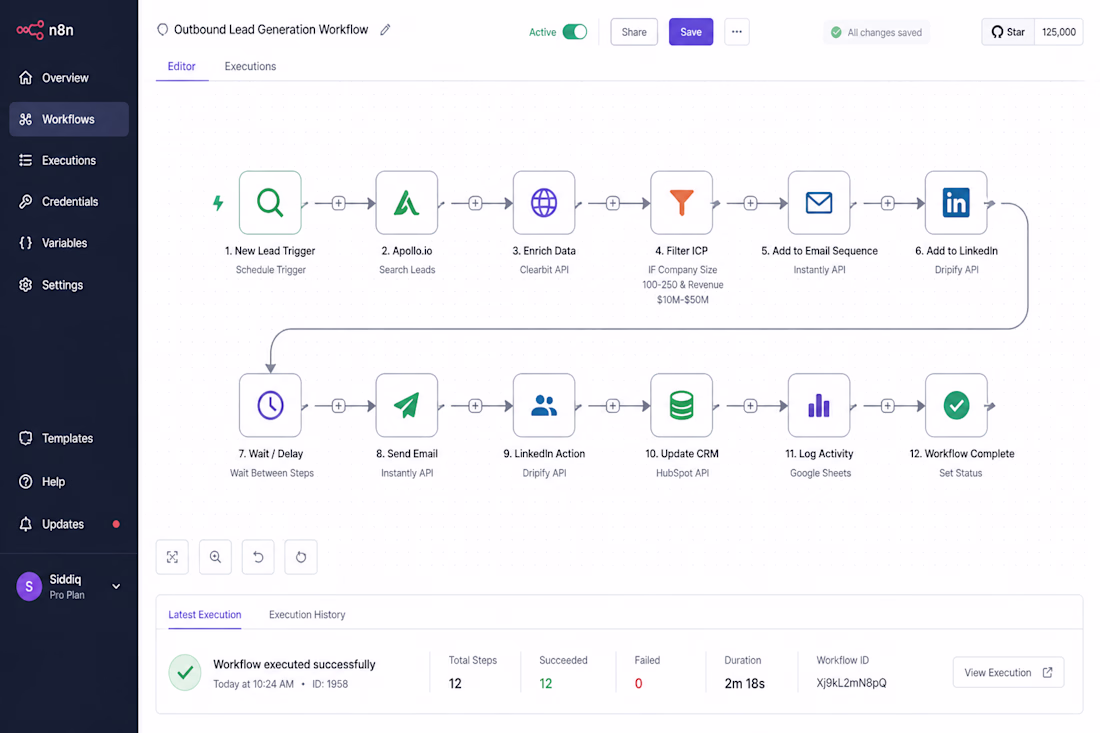1100x733 pixels.
Task: Add node between Apollo.io and Enrich Data
Action: (475, 203)
